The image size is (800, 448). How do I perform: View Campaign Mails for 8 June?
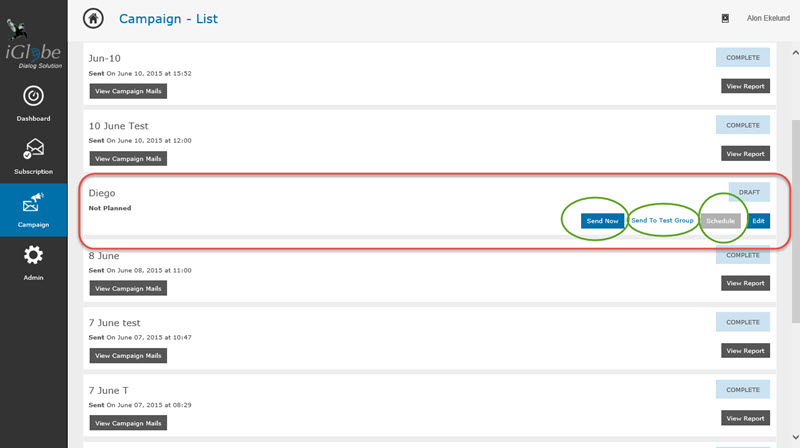coord(128,288)
